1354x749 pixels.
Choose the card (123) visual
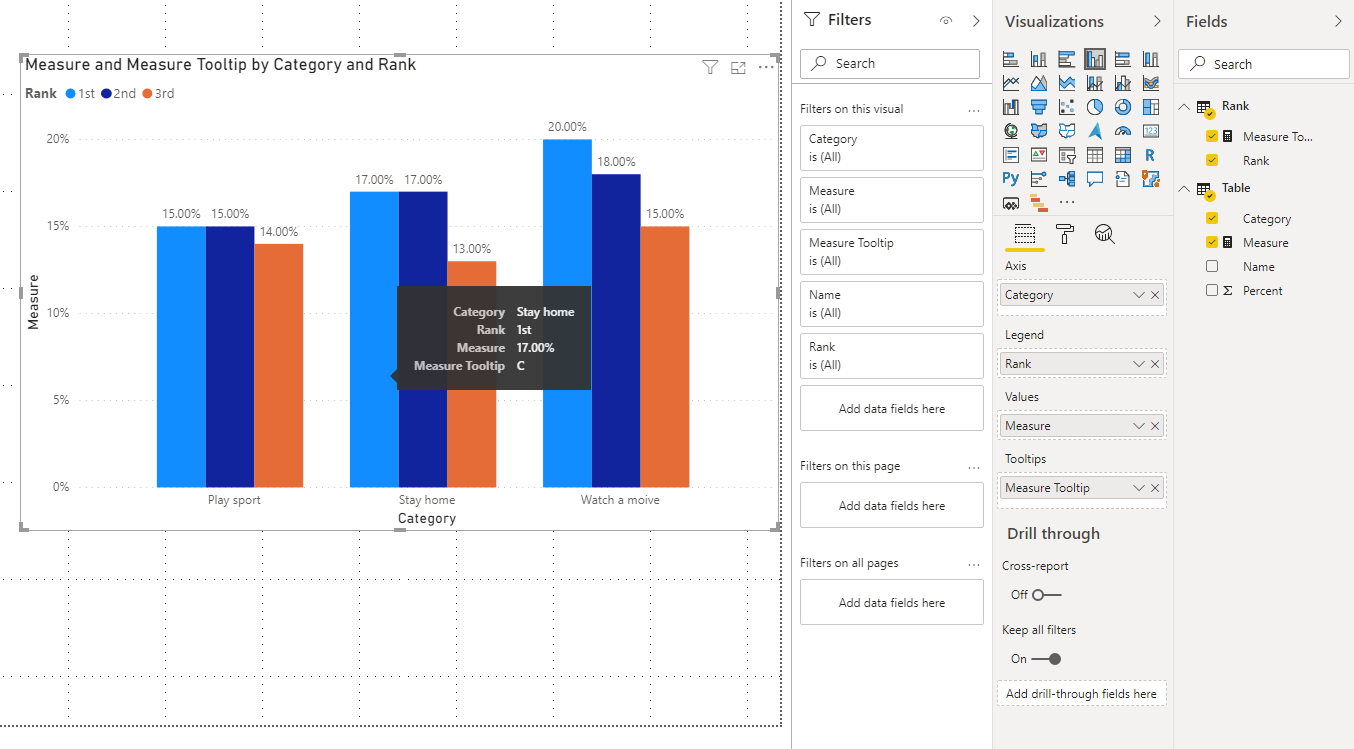click(x=1151, y=131)
